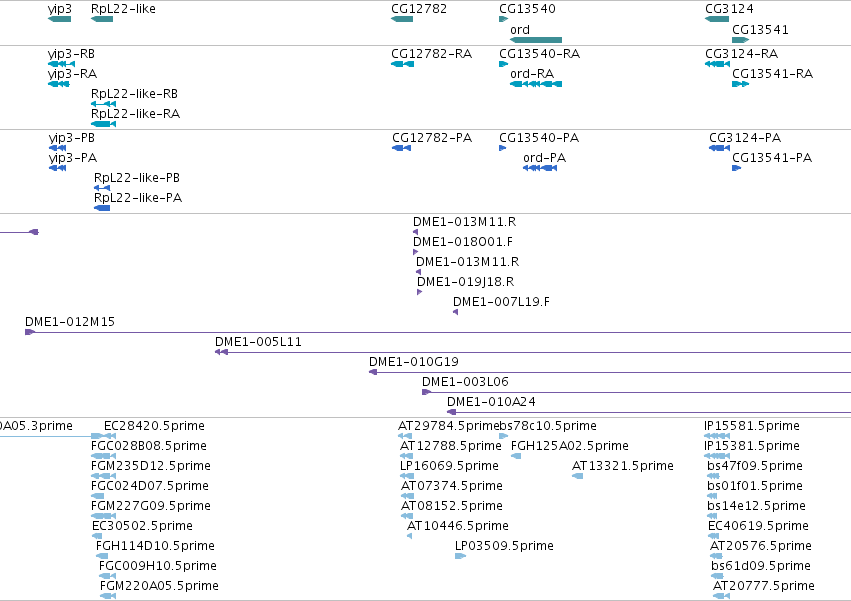851x601 pixels.
Task: Click the yip3 gene label
Action: (60, 9)
